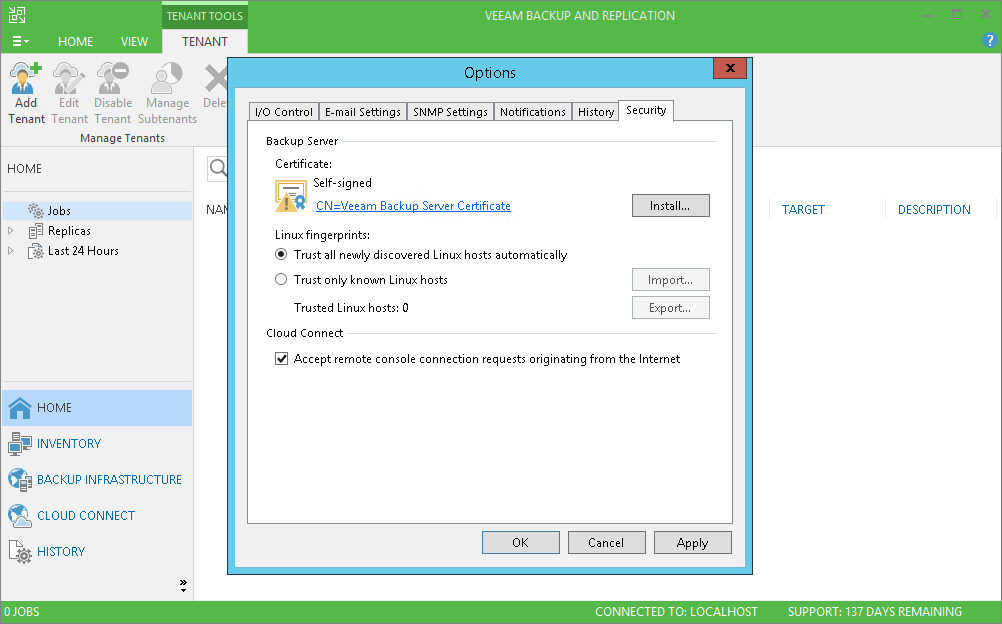Close the Options dialog
The width and height of the screenshot is (1002, 624).
coord(730,68)
